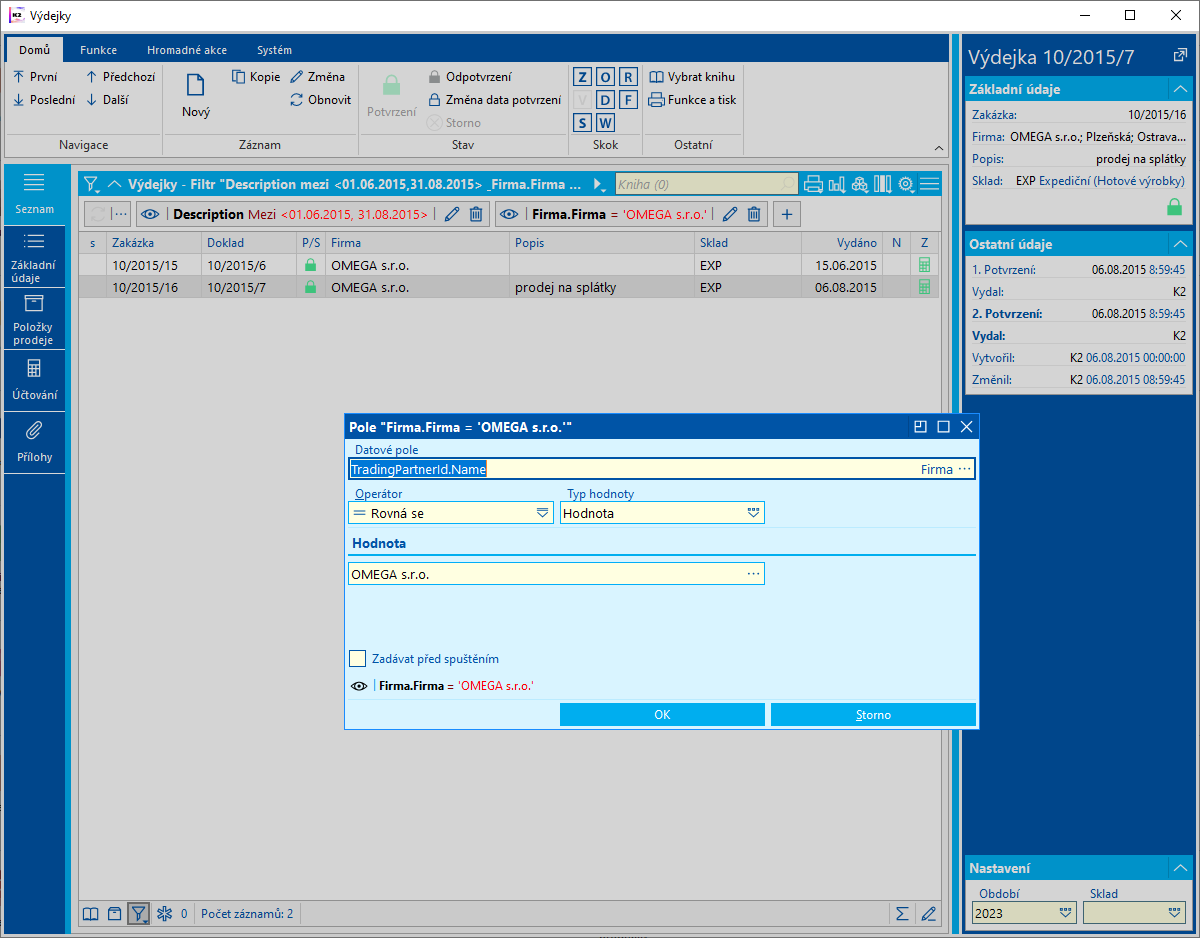The width and height of the screenshot is (1200, 938).
Task: Open the Funkce ribbon tab
Action: (x=99, y=50)
